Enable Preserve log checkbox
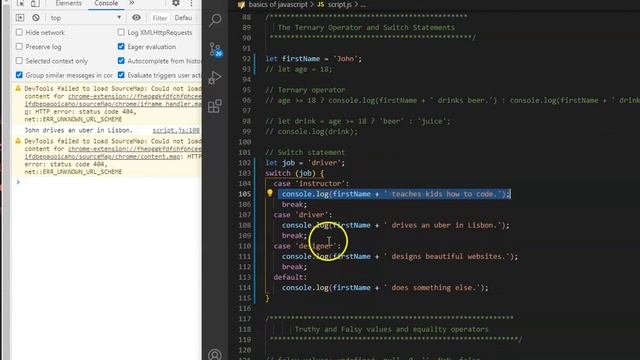Viewport: 640px width, 360px height. 19,47
